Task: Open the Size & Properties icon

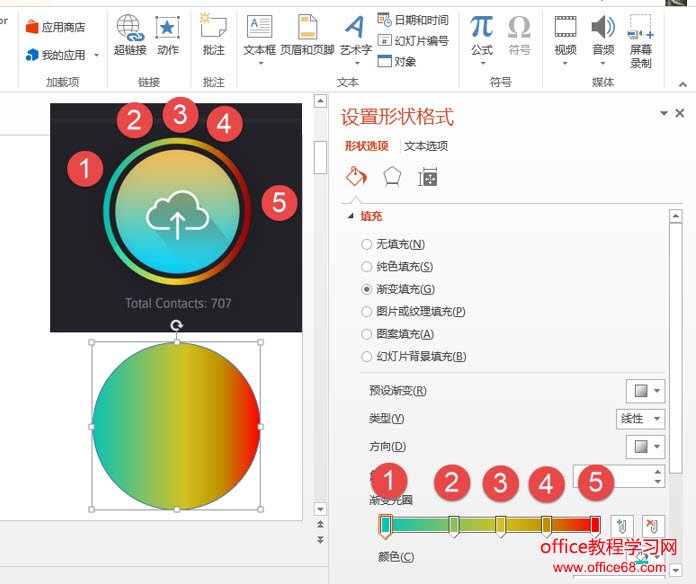Action: coord(428,177)
